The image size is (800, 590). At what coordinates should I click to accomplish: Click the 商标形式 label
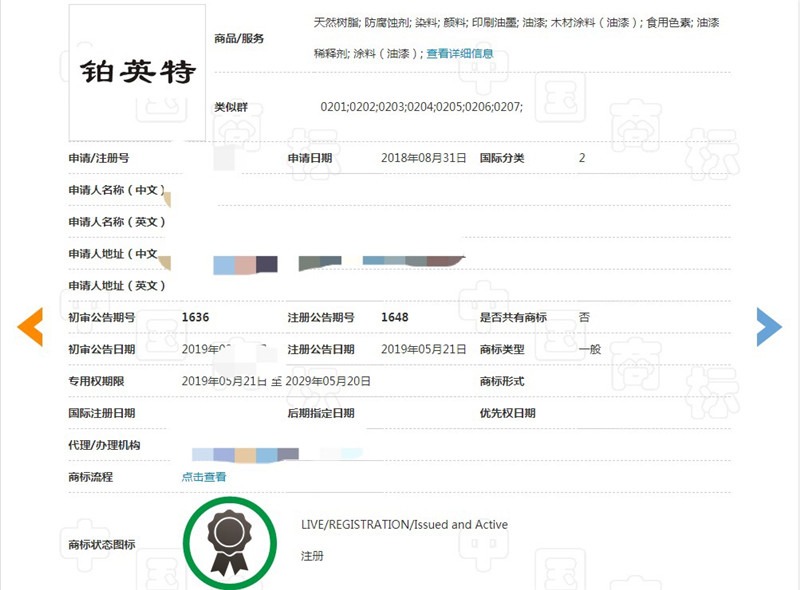(502, 381)
